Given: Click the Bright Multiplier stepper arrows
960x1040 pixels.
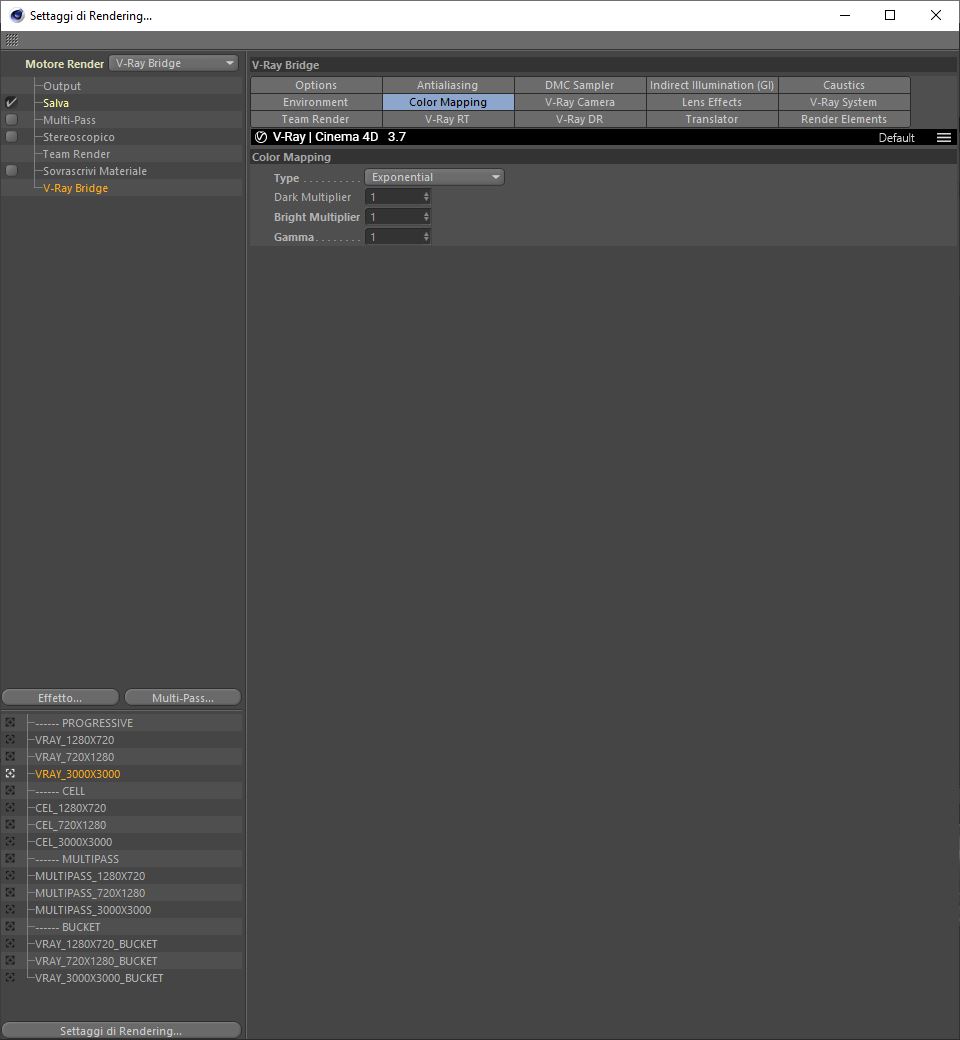Looking at the screenshot, I should click(x=426, y=217).
